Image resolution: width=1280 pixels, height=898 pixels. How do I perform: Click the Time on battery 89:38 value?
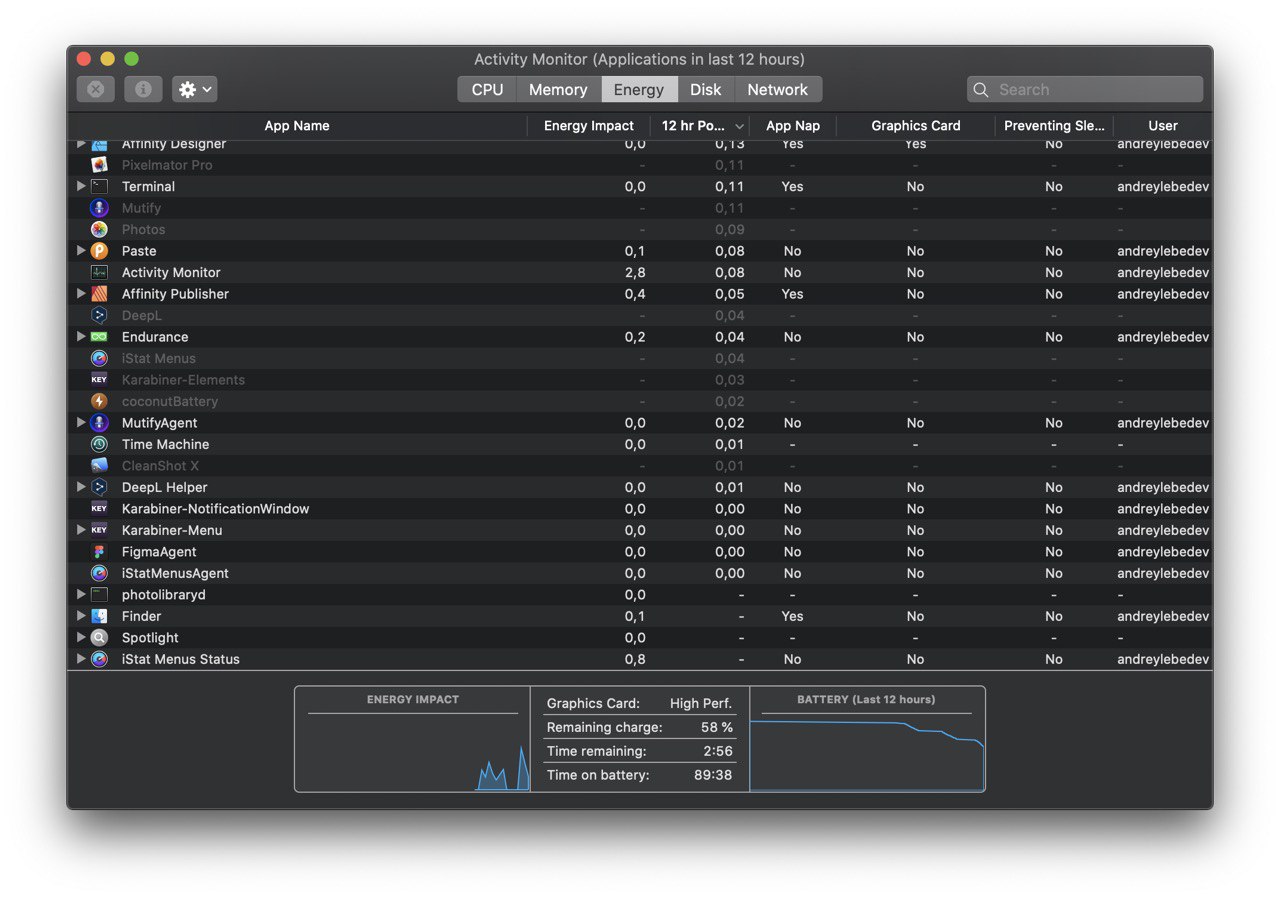tap(713, 775)
